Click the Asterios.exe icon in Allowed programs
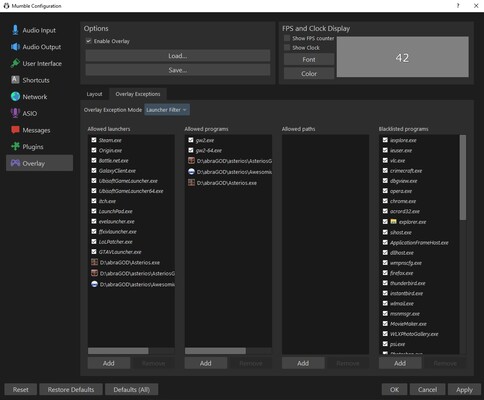This screenshot has height=400, width=484. pyautogui.click(x=191, y=182)
